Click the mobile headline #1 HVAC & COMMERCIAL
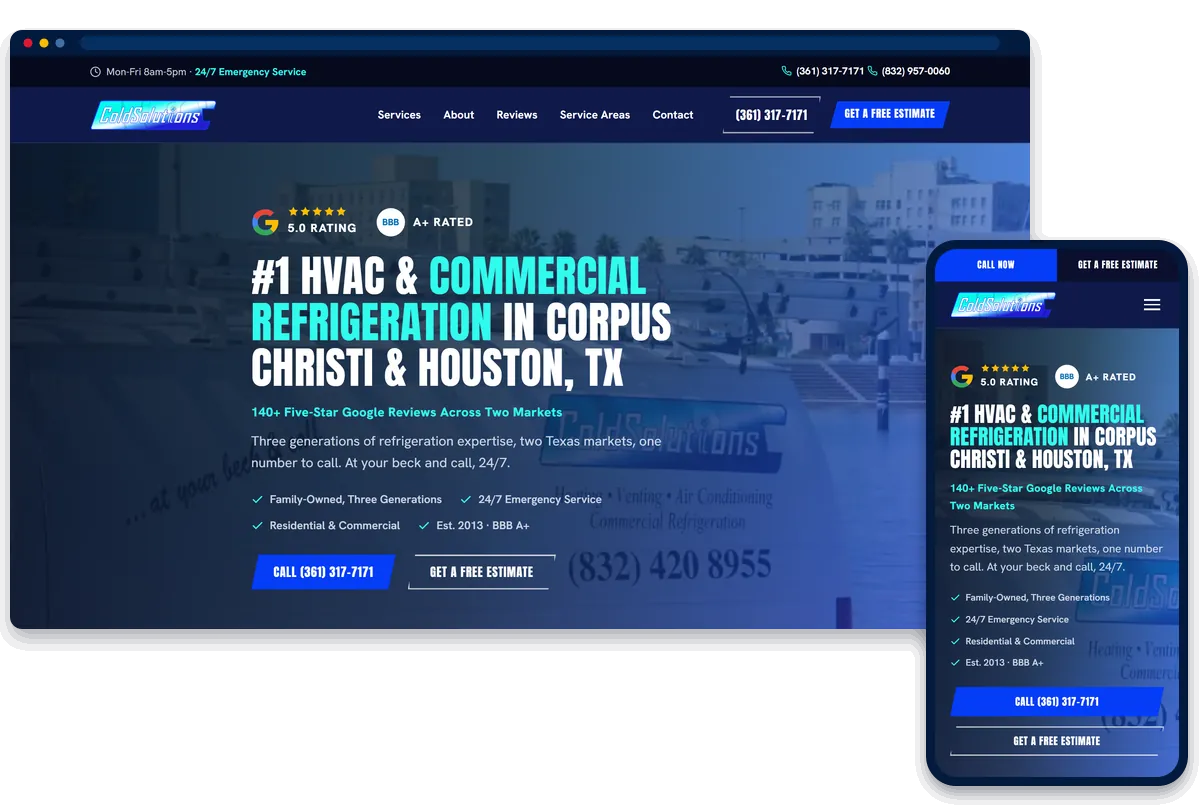 [1047, 414]
